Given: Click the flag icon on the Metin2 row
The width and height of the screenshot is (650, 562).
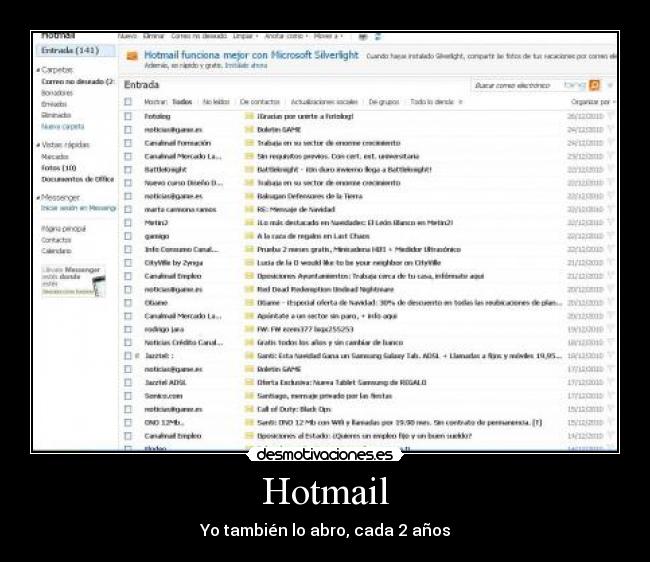Looking at the screenshot, I should coord(610,223).
